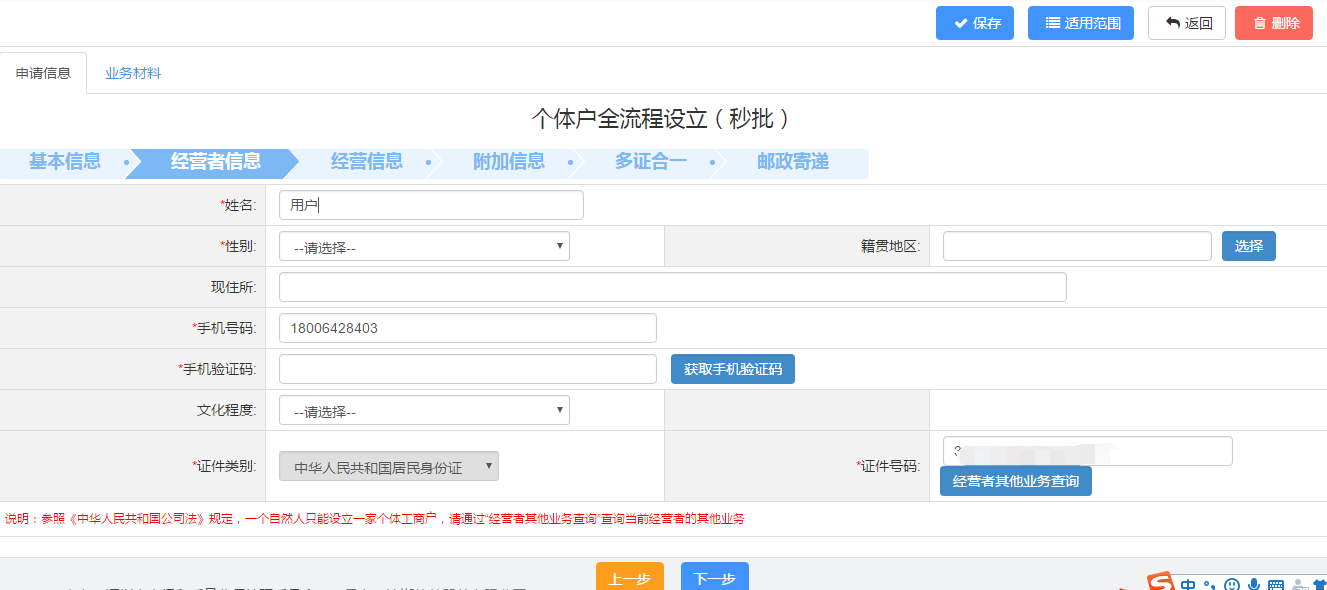The height and width of the screenshot is (590, 1327).
Task: Open the Sogou soft keyboard icon
Action: pyautogui.click(x=1275, y=585)
